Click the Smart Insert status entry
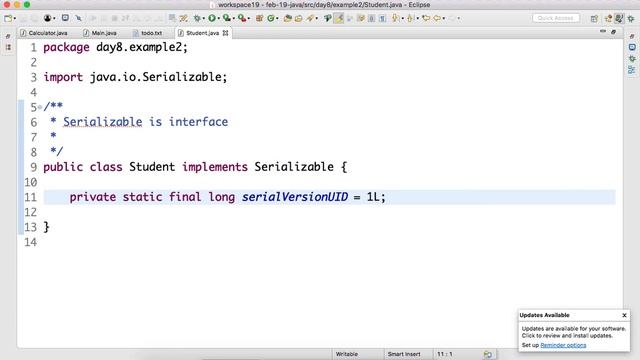Screen dimensions: 640x360 (404, 354)
